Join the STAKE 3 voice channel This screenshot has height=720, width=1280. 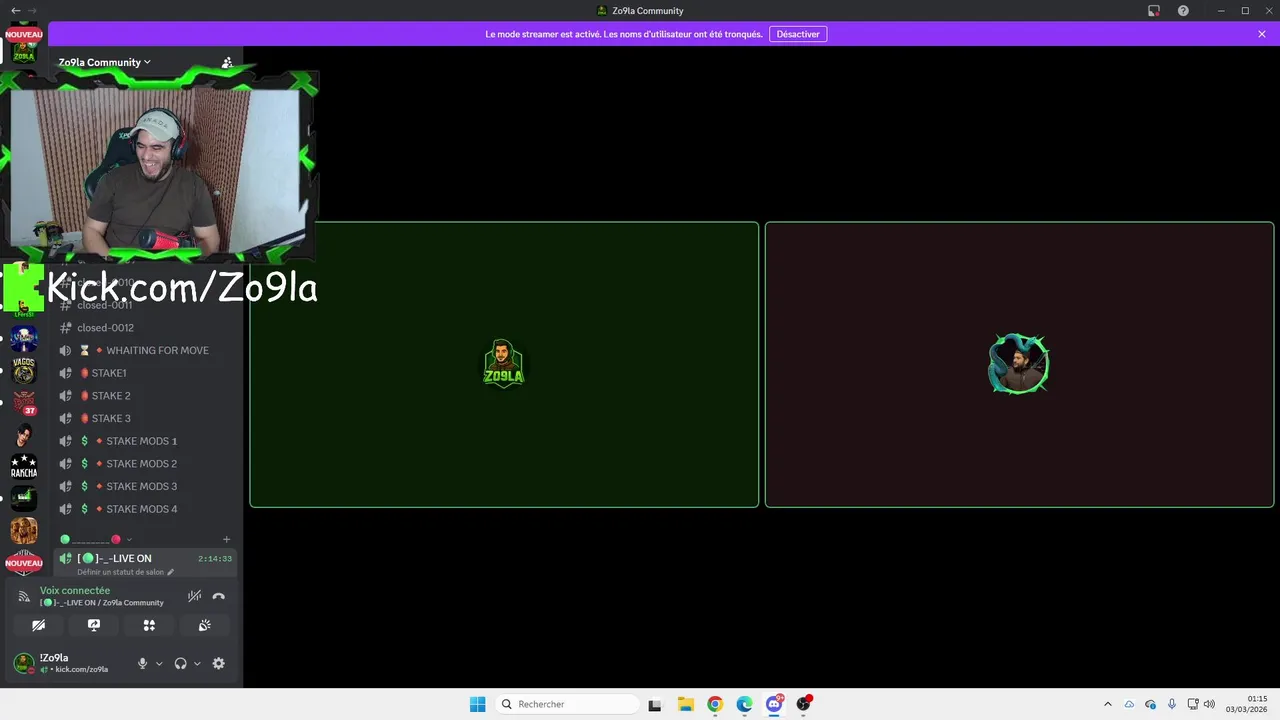(146, 418)
